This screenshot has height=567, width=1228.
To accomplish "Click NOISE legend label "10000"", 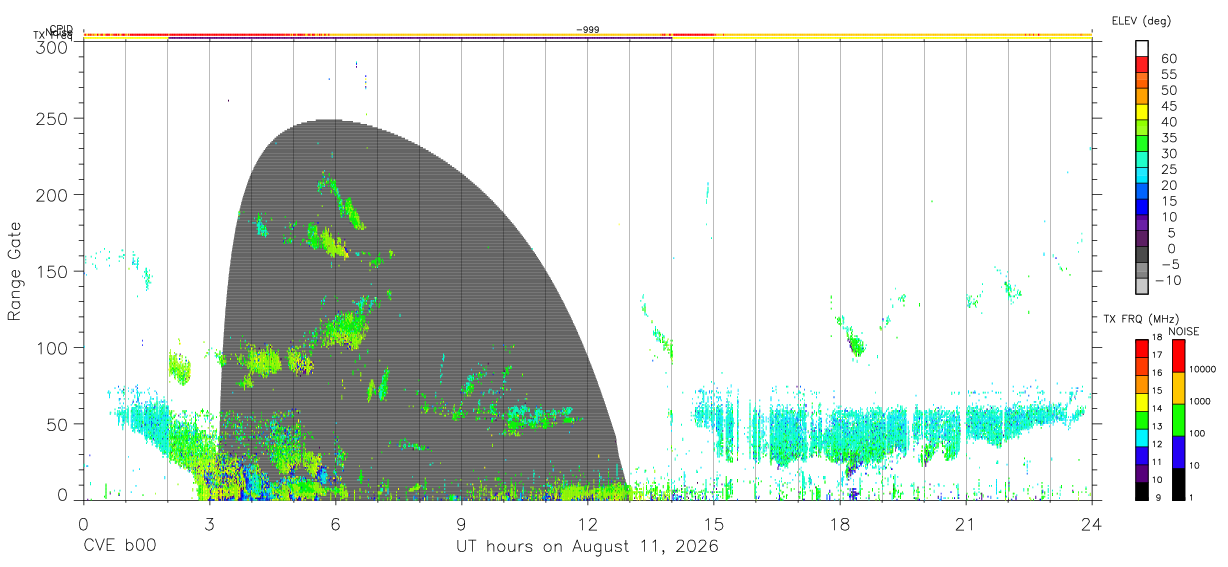I will (1202, 369).
